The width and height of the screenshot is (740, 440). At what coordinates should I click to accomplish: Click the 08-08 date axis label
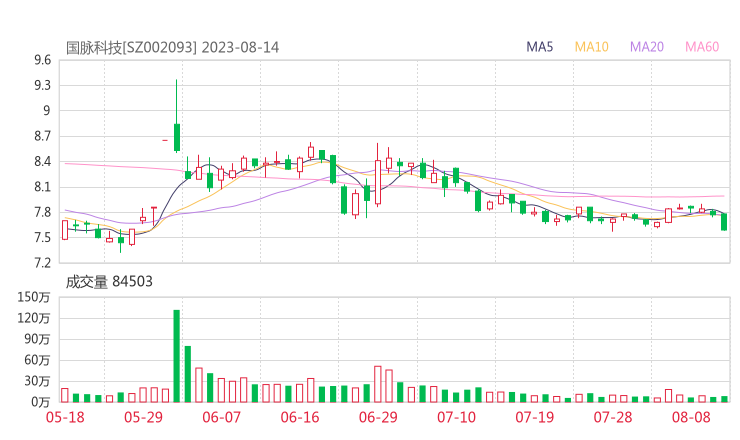[x=691, y=417]
